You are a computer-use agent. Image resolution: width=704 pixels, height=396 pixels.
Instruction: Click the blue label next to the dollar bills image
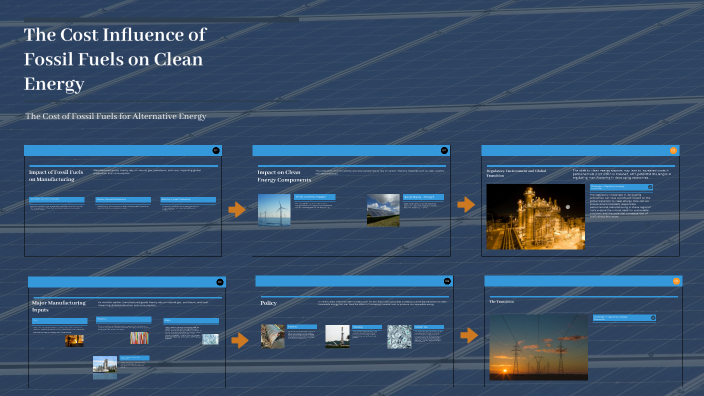pos(429,327)
